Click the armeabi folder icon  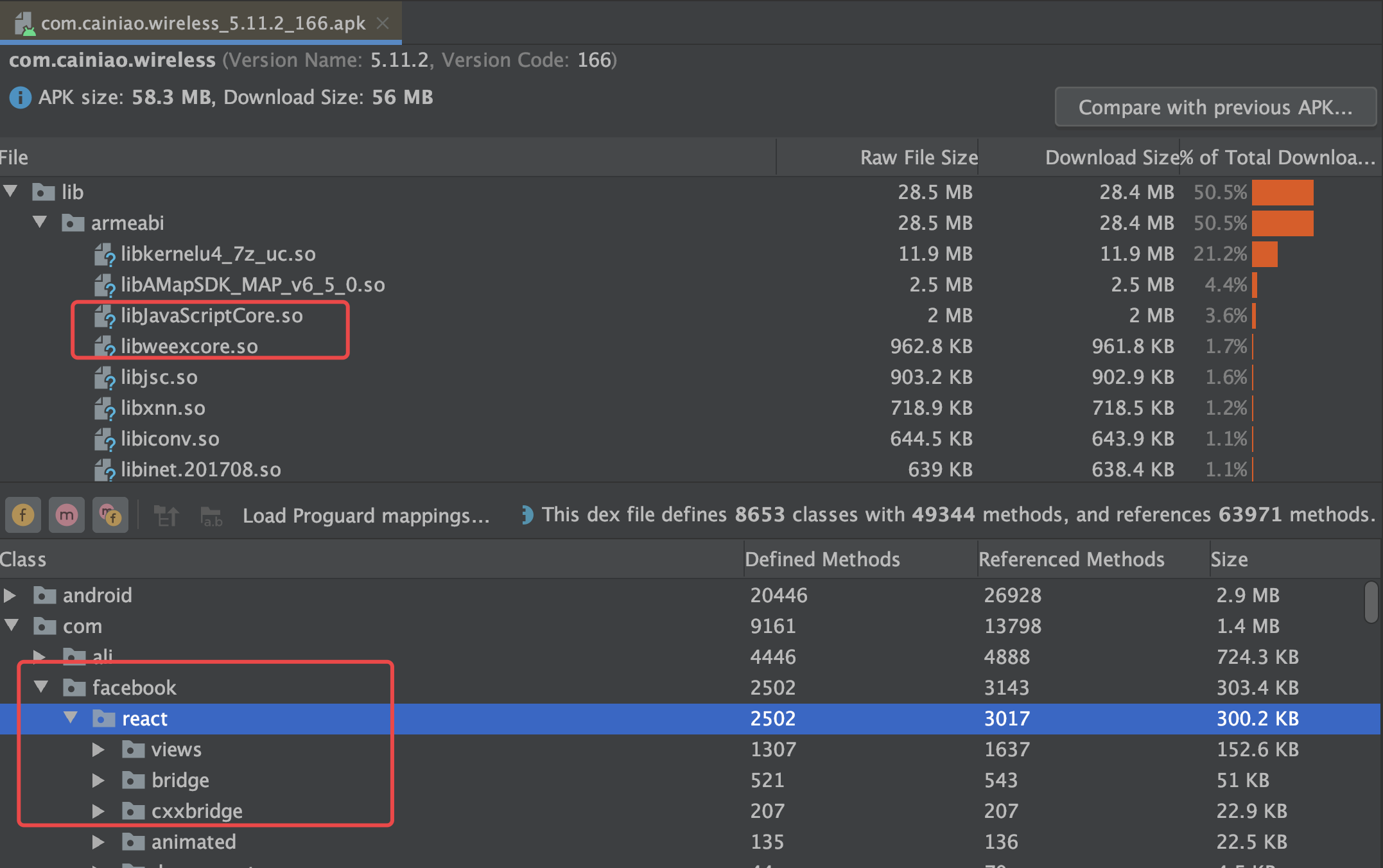coord(73,223)
